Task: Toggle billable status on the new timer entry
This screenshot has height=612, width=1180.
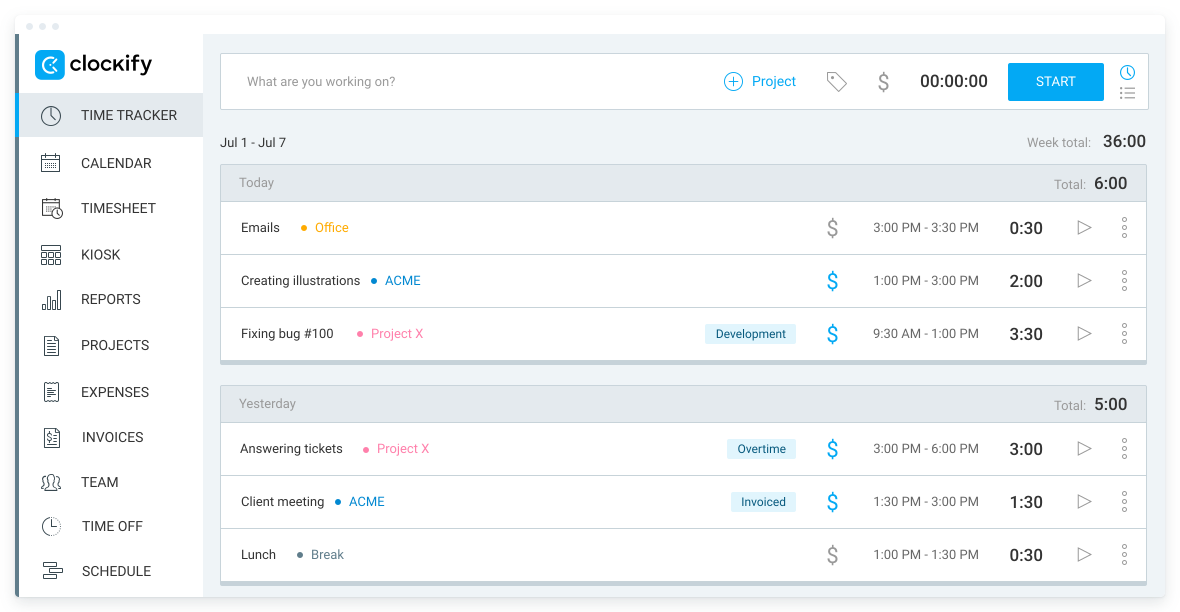Action: click(883, 81)
